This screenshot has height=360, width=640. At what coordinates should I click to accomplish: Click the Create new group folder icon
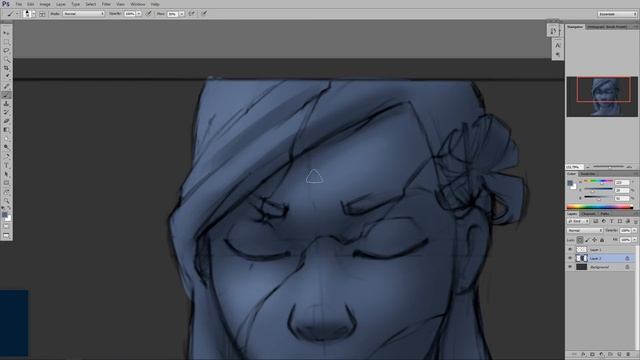[610, 355]
